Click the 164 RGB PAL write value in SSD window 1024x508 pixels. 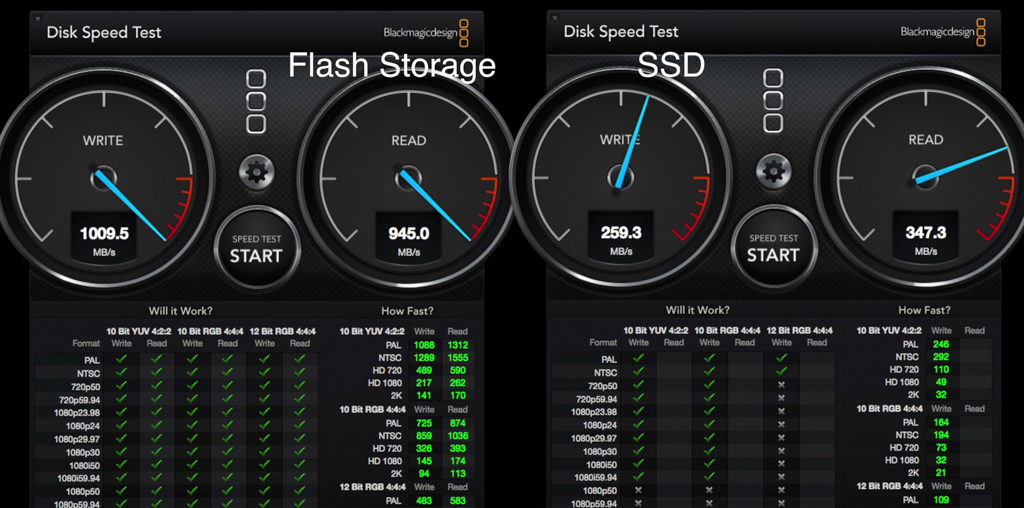pos(941,422)
